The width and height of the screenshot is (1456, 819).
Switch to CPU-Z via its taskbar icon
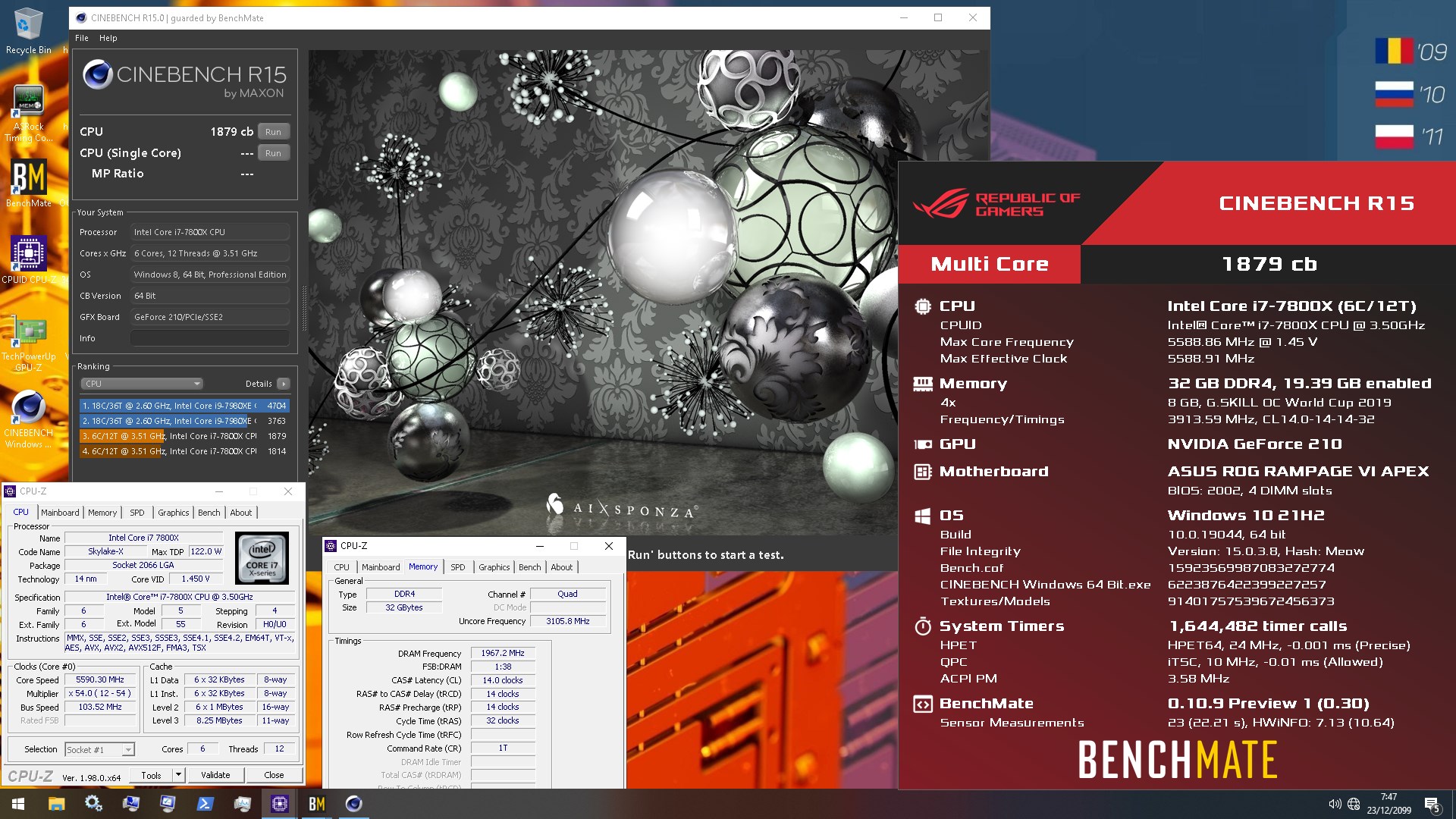pyautogui.click(x=279, y=804)
